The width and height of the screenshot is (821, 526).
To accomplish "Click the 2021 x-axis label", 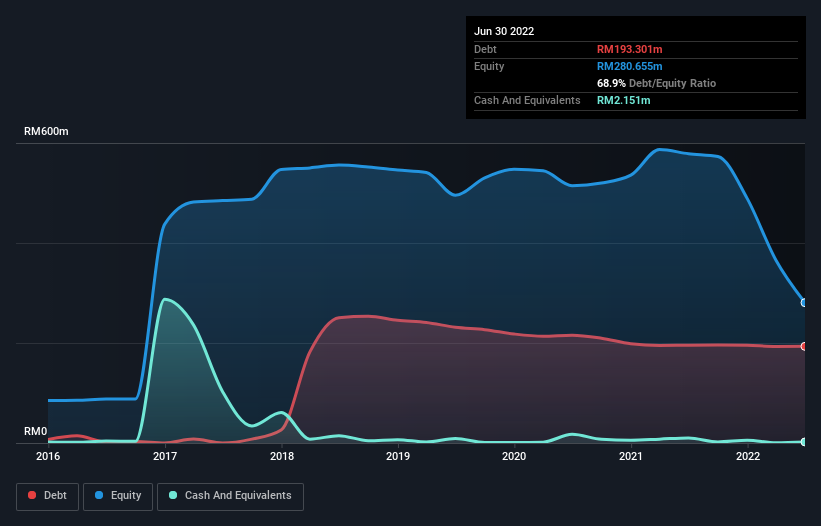I will 631,456.
